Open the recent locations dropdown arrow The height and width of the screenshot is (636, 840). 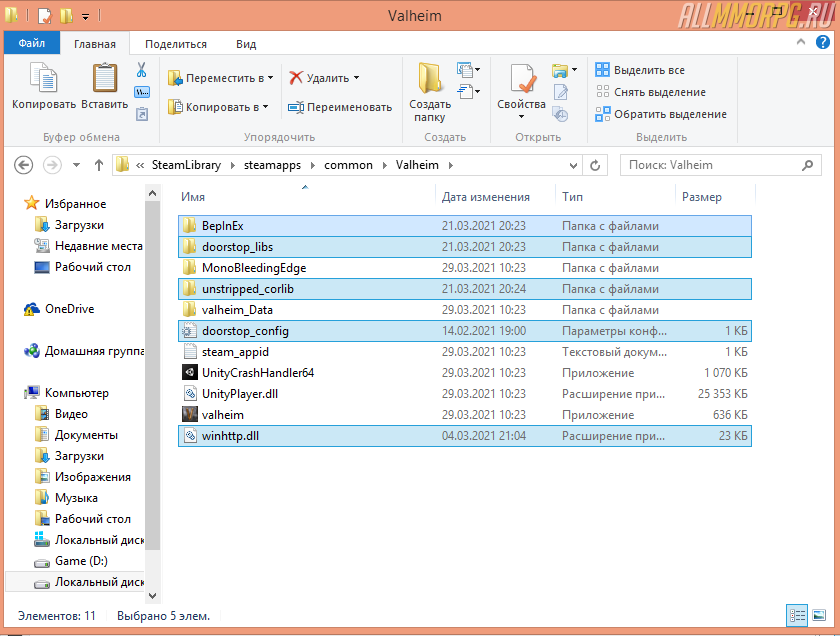point(77,165)
